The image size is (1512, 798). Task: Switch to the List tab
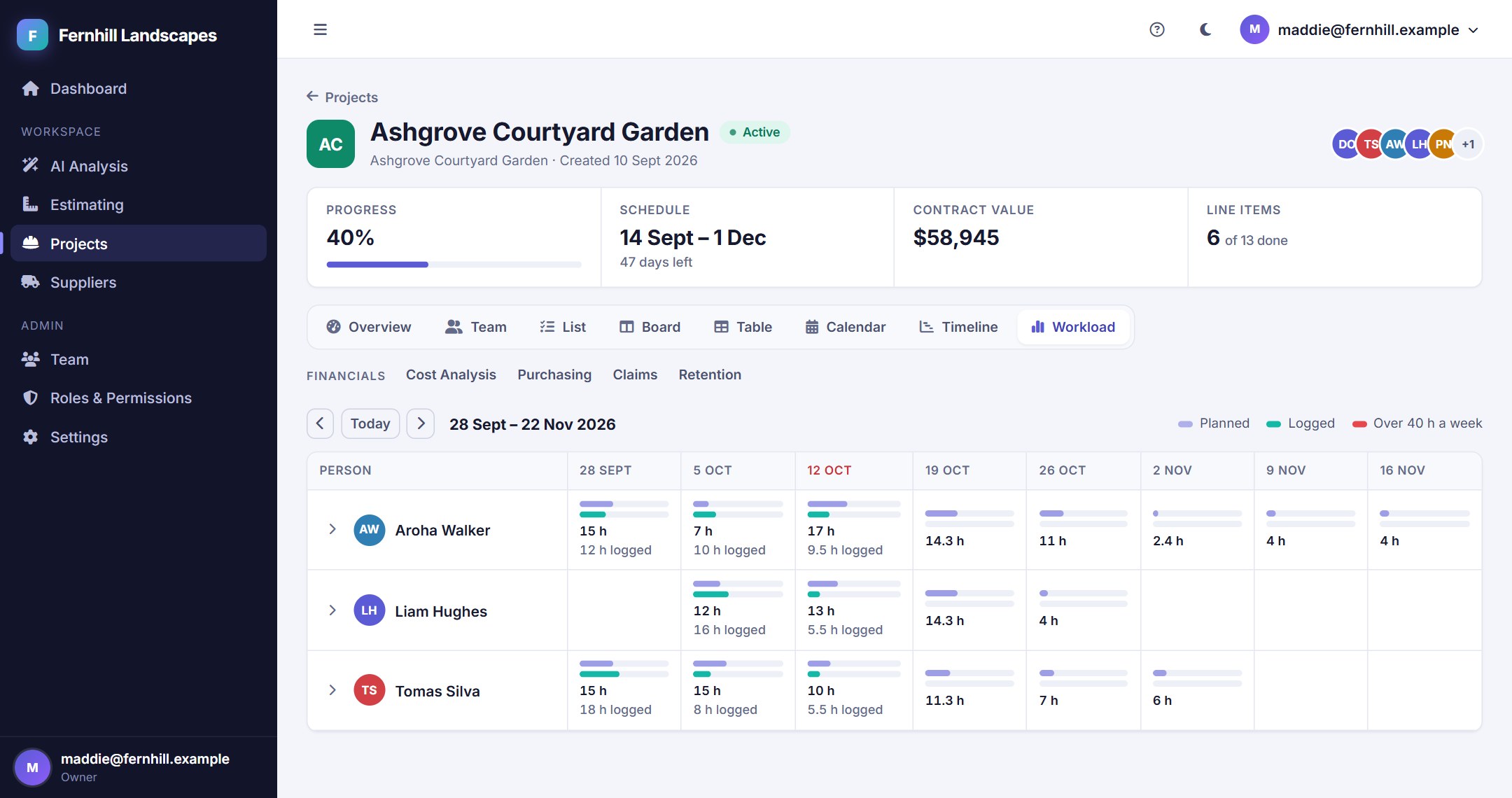563,327
